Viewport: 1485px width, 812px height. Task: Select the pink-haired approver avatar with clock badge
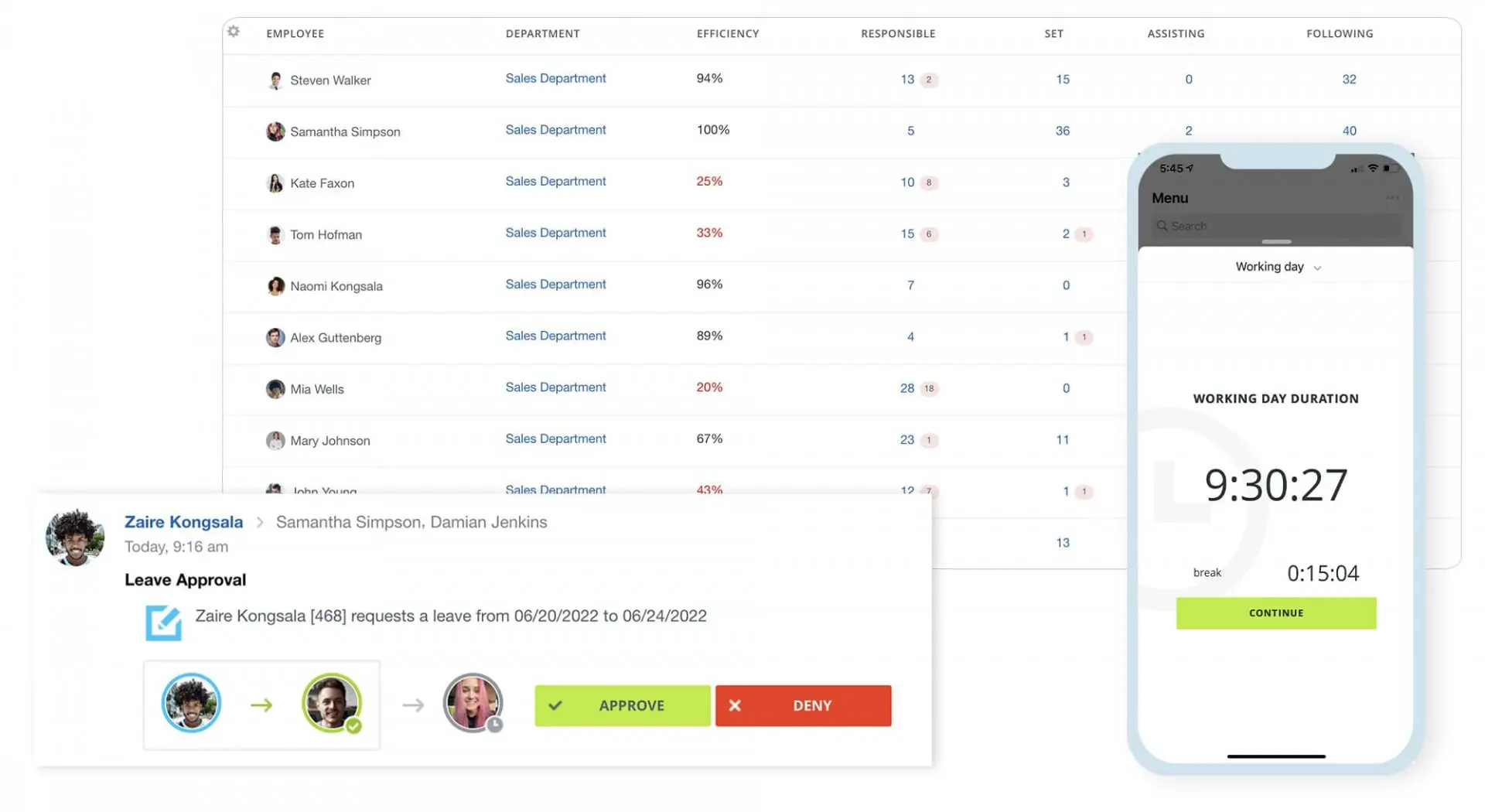[x=473, y=705]
